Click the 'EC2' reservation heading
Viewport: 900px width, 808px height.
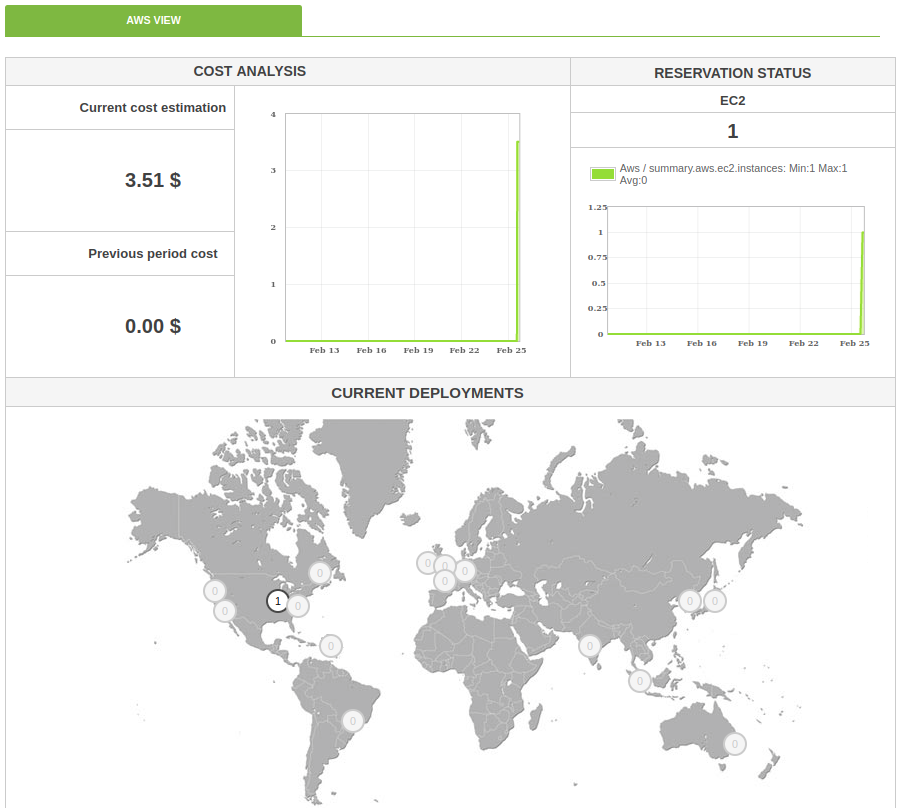732,100
